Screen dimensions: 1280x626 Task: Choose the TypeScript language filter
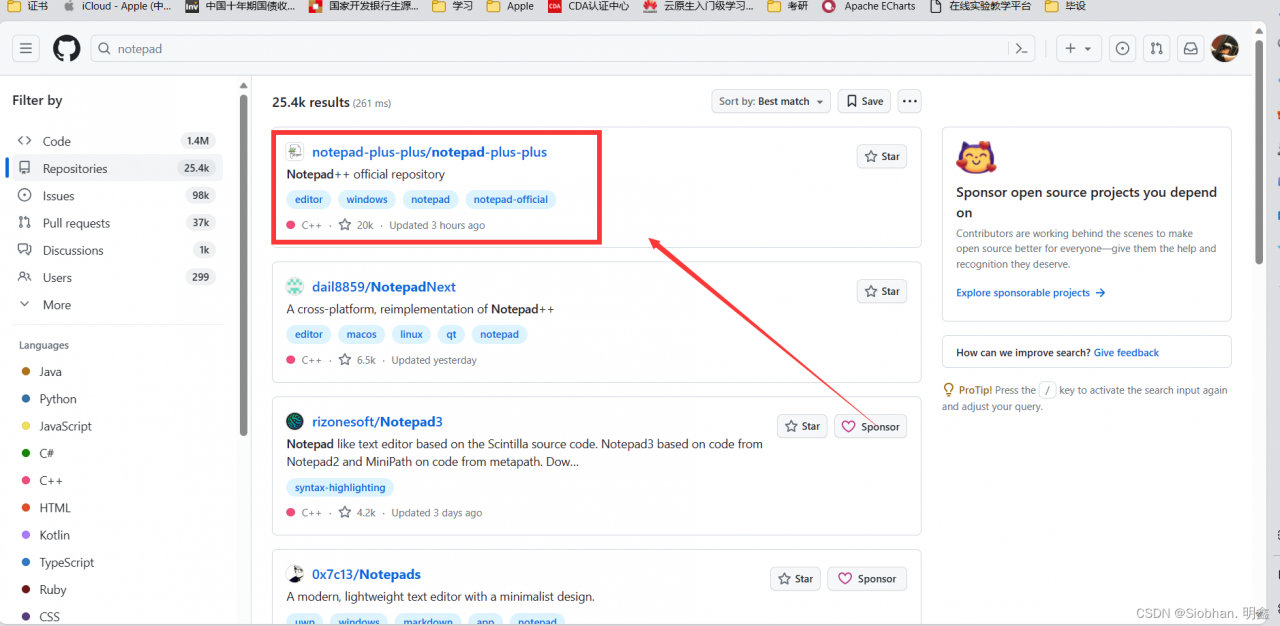[66, 562]
